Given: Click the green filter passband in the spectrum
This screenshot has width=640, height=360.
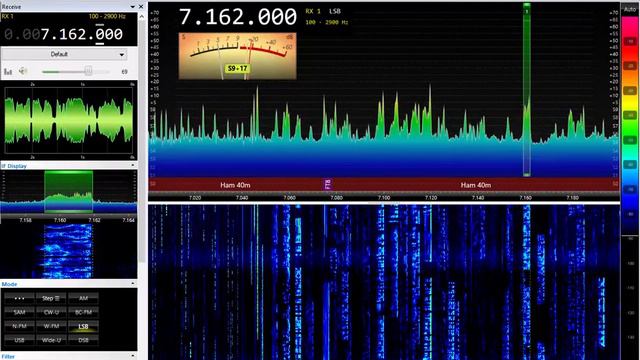Looking at the screenshot, I should coord(527,90).
